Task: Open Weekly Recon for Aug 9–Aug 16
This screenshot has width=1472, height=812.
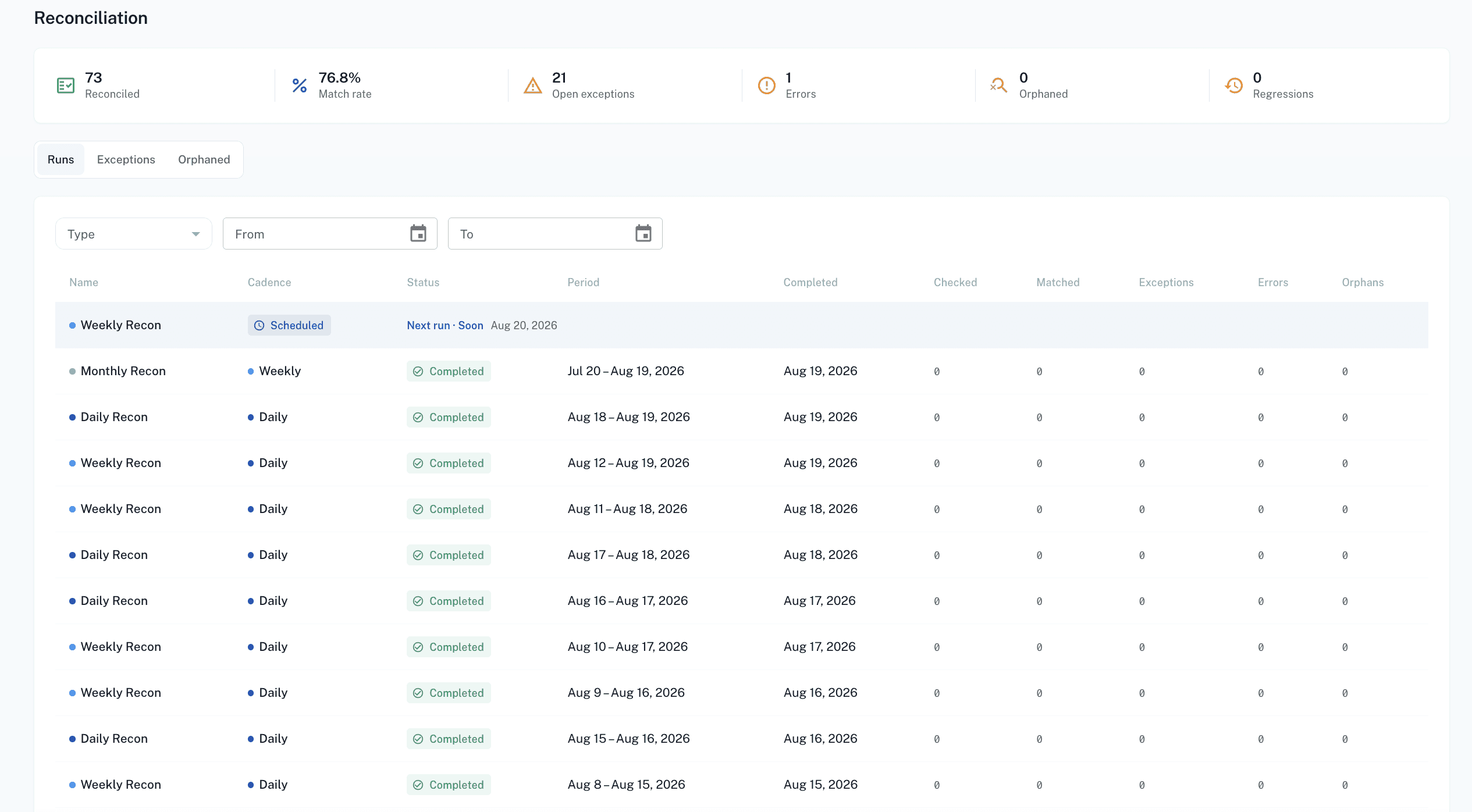Action: click(742, 693)
